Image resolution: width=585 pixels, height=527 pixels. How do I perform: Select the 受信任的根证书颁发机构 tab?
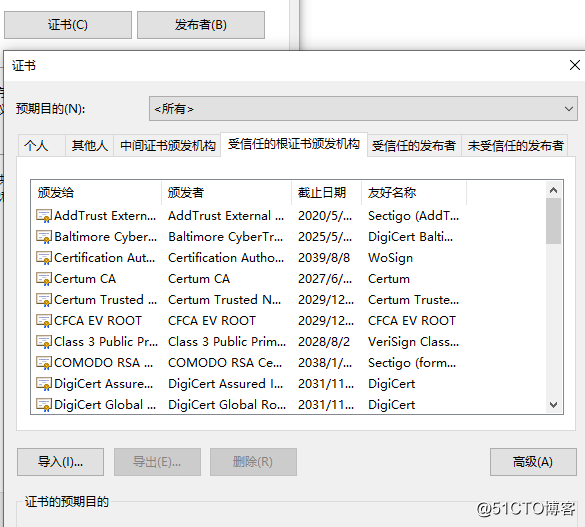(294, 144)
